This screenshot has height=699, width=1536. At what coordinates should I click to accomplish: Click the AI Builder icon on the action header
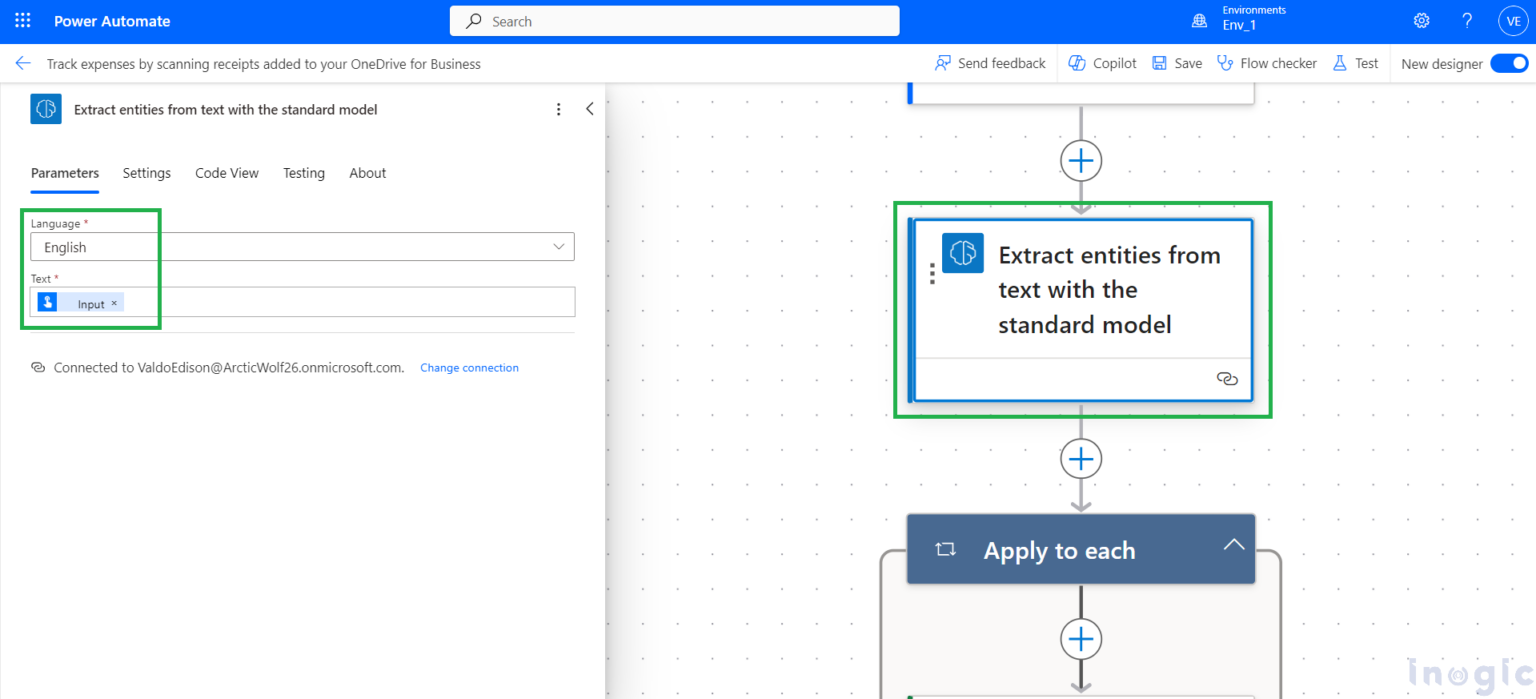pos(45,109)
